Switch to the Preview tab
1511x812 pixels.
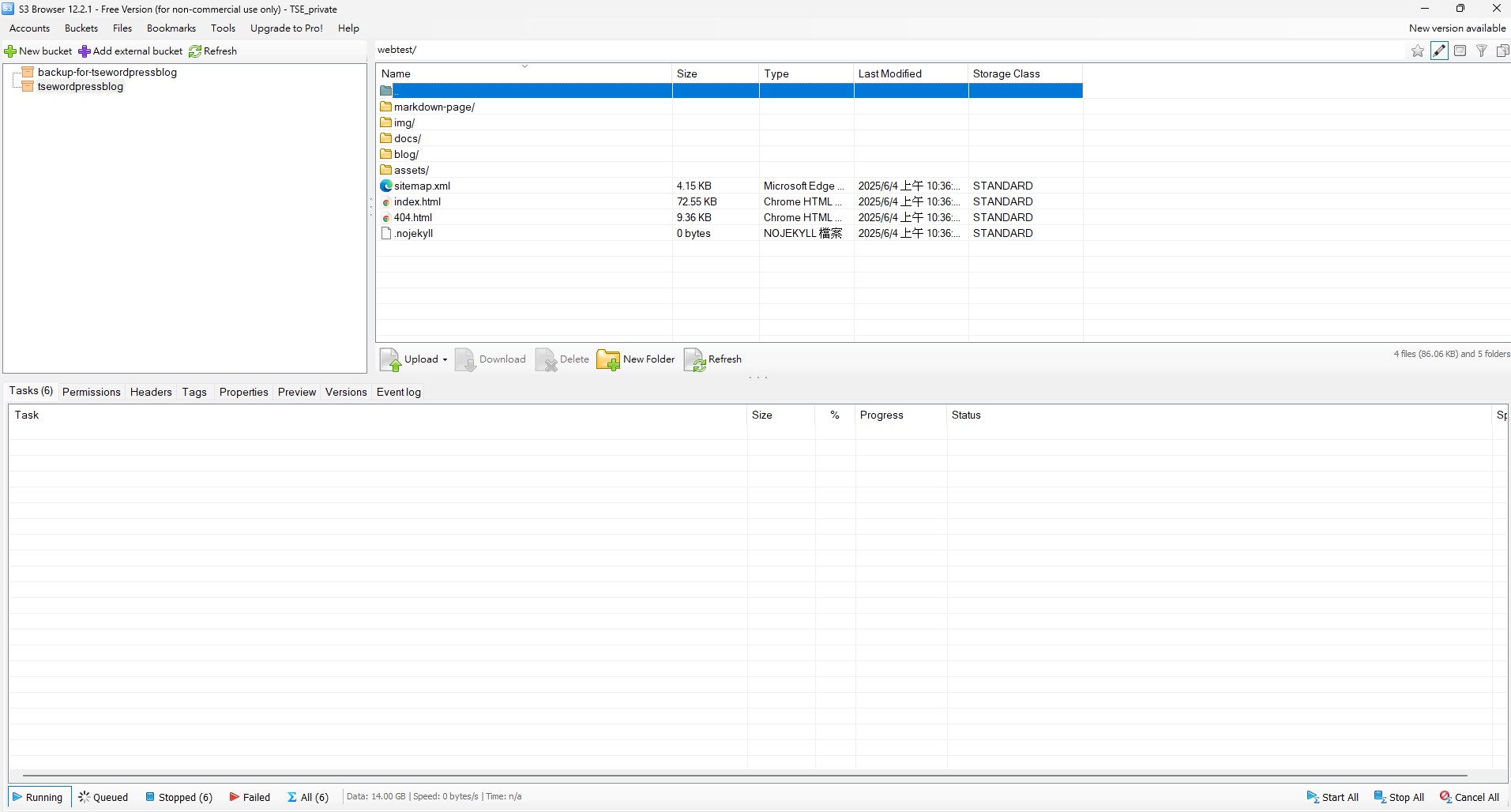pos(297,393)
